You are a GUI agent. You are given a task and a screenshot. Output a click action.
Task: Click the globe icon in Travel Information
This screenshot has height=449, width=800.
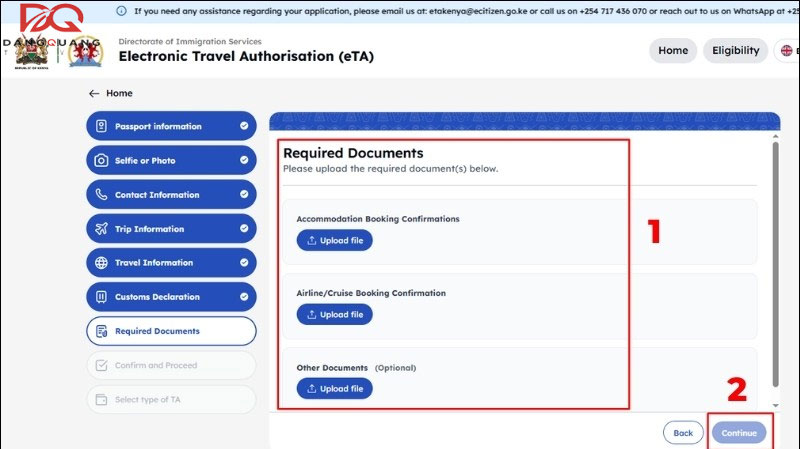(x=101, y=263)
